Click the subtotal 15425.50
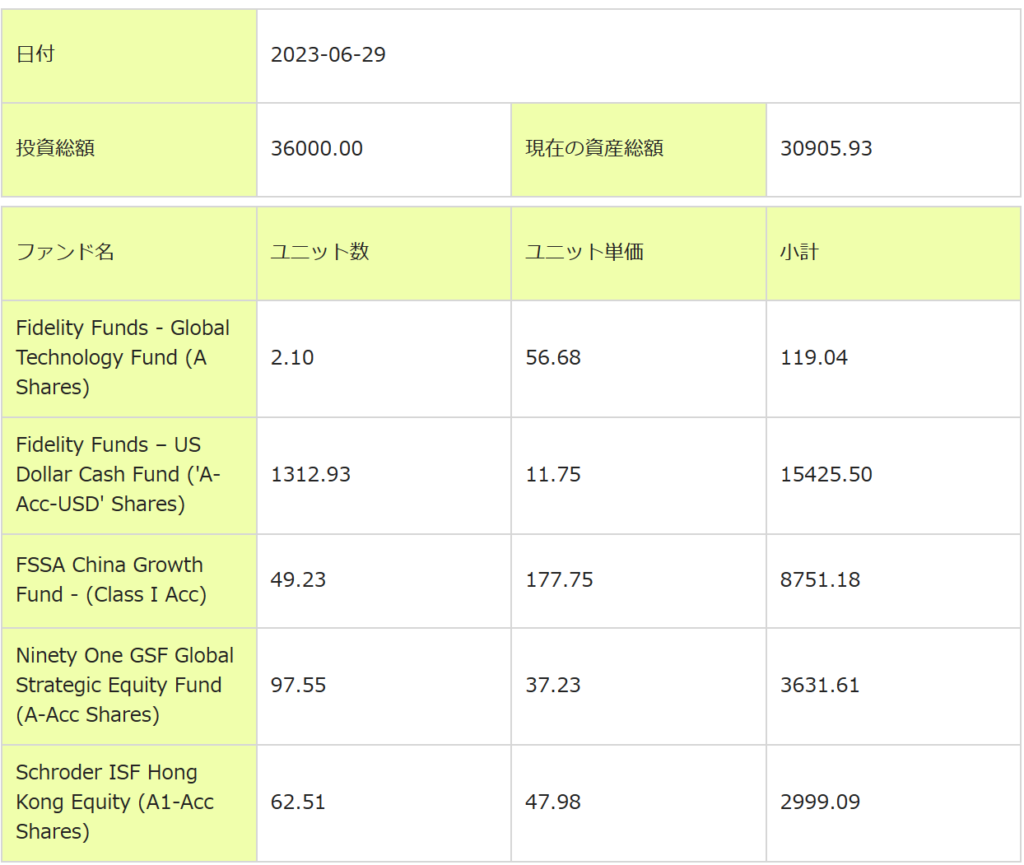This screenshot has width=1024, height=865. [826, 474]
